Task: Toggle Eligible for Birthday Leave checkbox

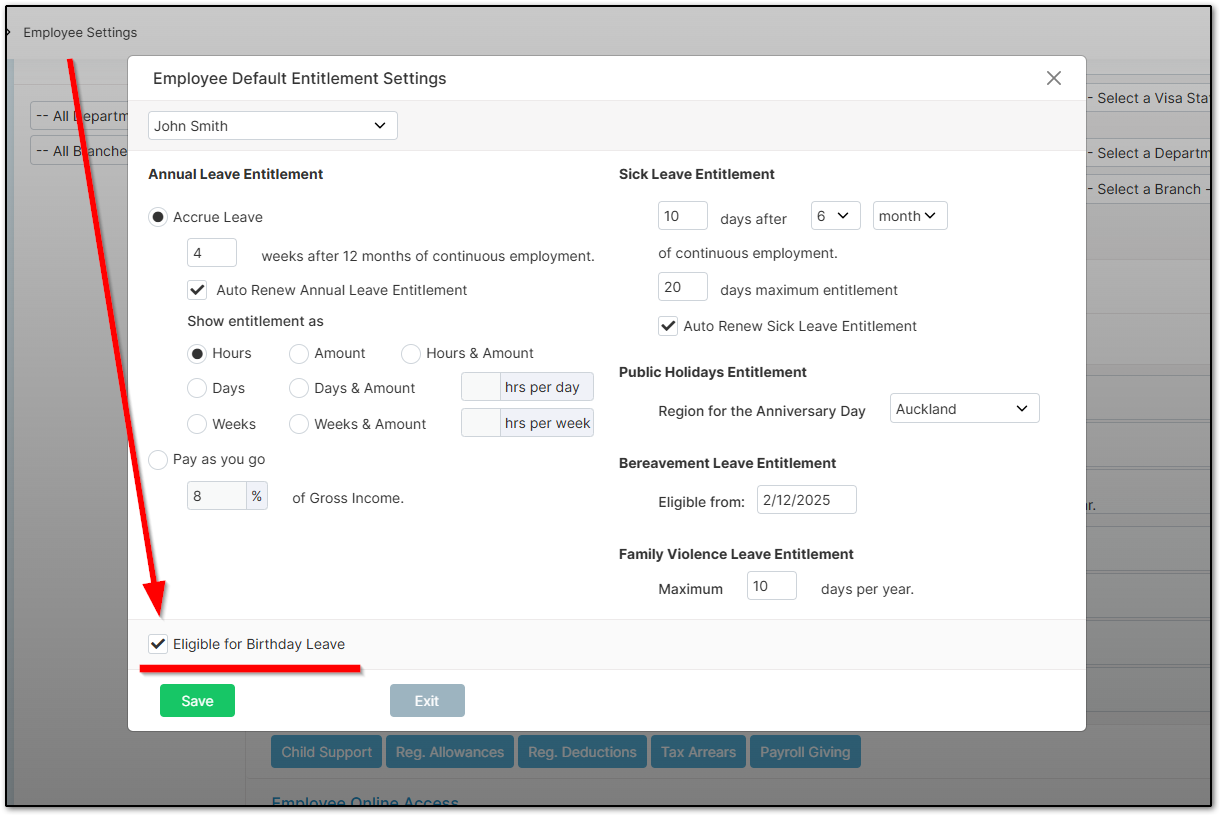Action: pyautogui.click(x=158, y=644)
